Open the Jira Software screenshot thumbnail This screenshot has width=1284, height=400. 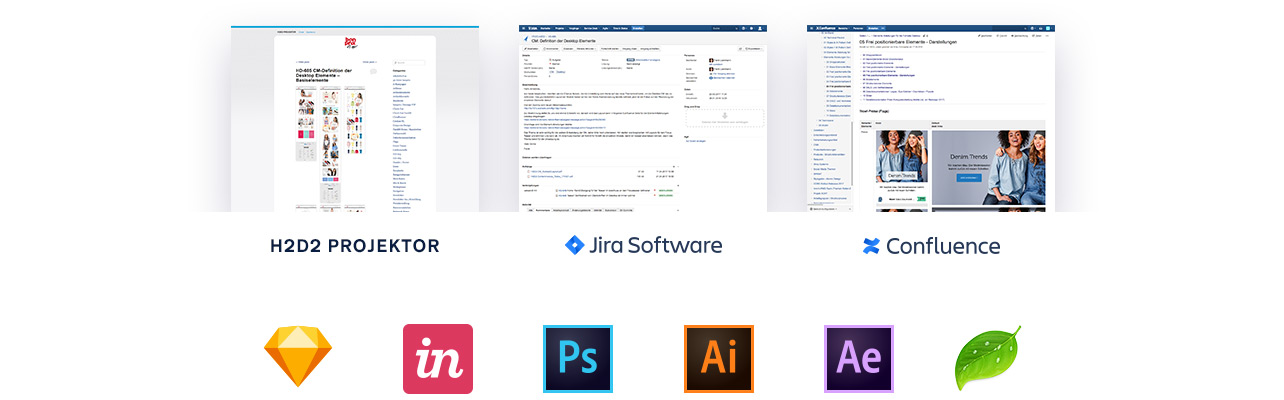coord(643,119)
